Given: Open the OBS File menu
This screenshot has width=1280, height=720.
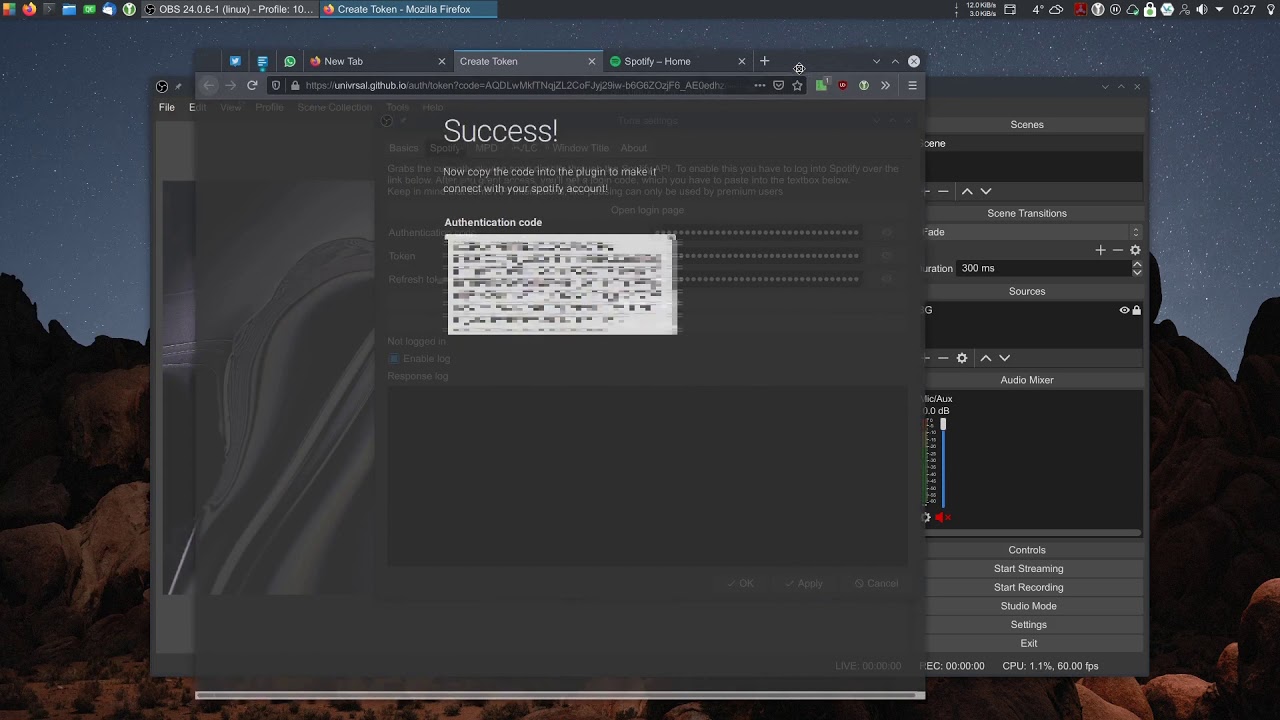Looking at the screenshot, I should pyautogui.click(x=167, y=107).
